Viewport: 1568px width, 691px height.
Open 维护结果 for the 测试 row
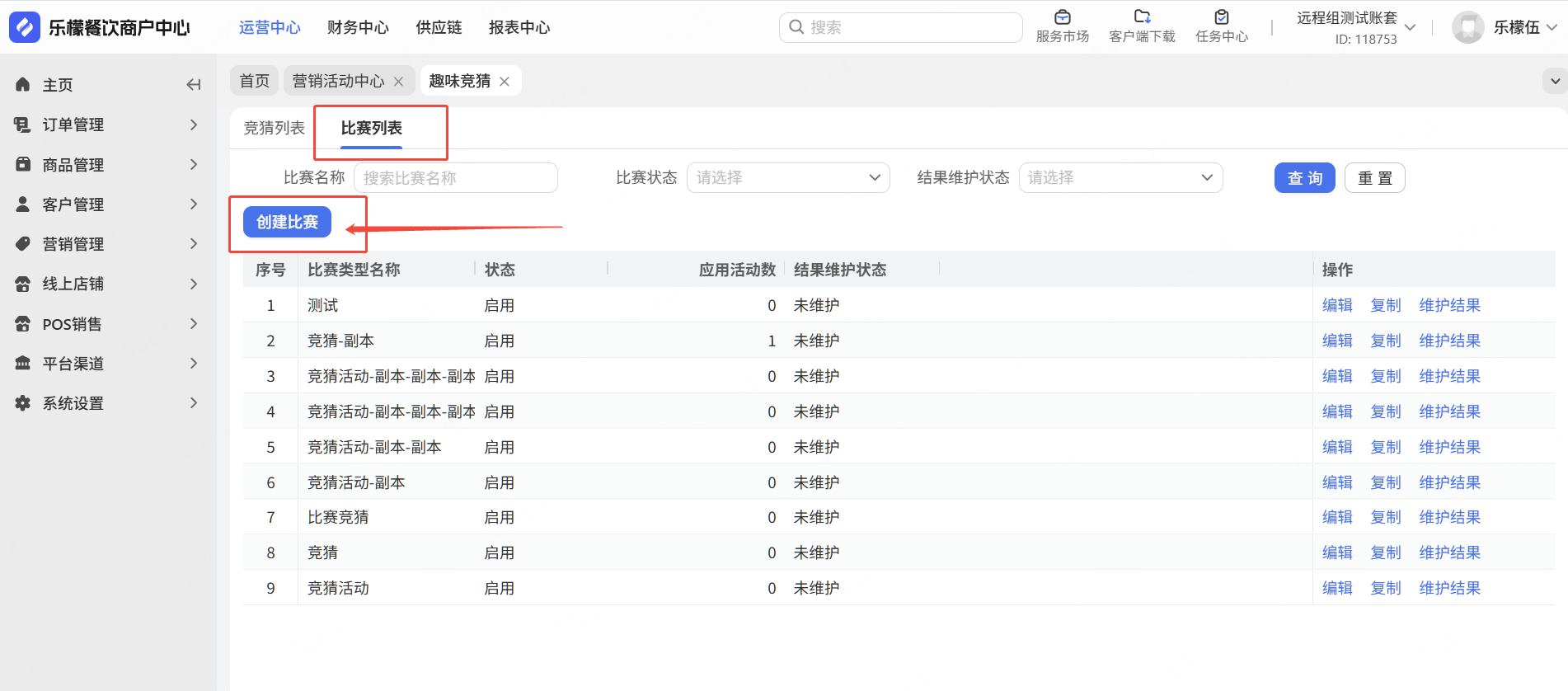(x=1450, y=305)
